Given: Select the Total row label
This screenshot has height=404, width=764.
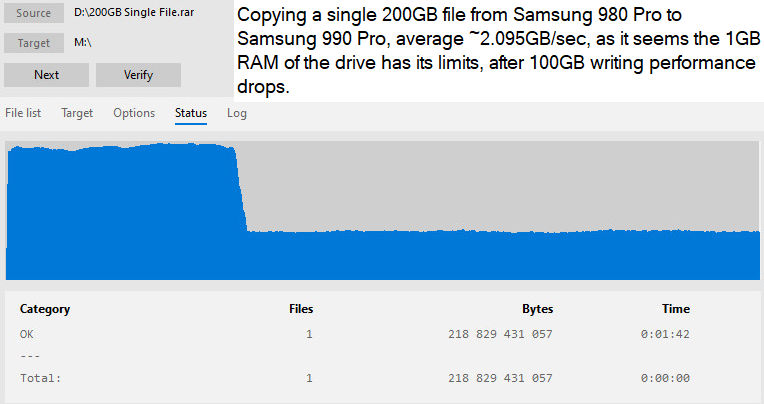Looking at the screenshot, I should pyautogui.click(x=40, y=378).
